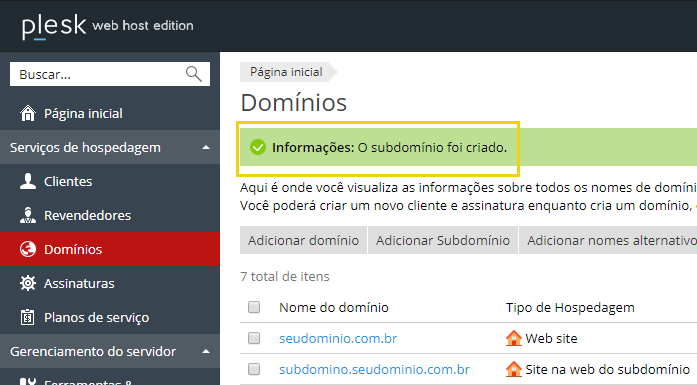The image size is (697, 385).
Task: Click the Revendedores reseller icon
Action: coord(28,215)
